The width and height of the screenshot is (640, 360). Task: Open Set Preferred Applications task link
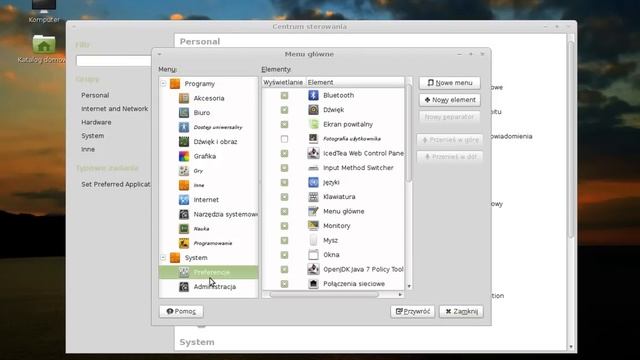coord(116,184)
